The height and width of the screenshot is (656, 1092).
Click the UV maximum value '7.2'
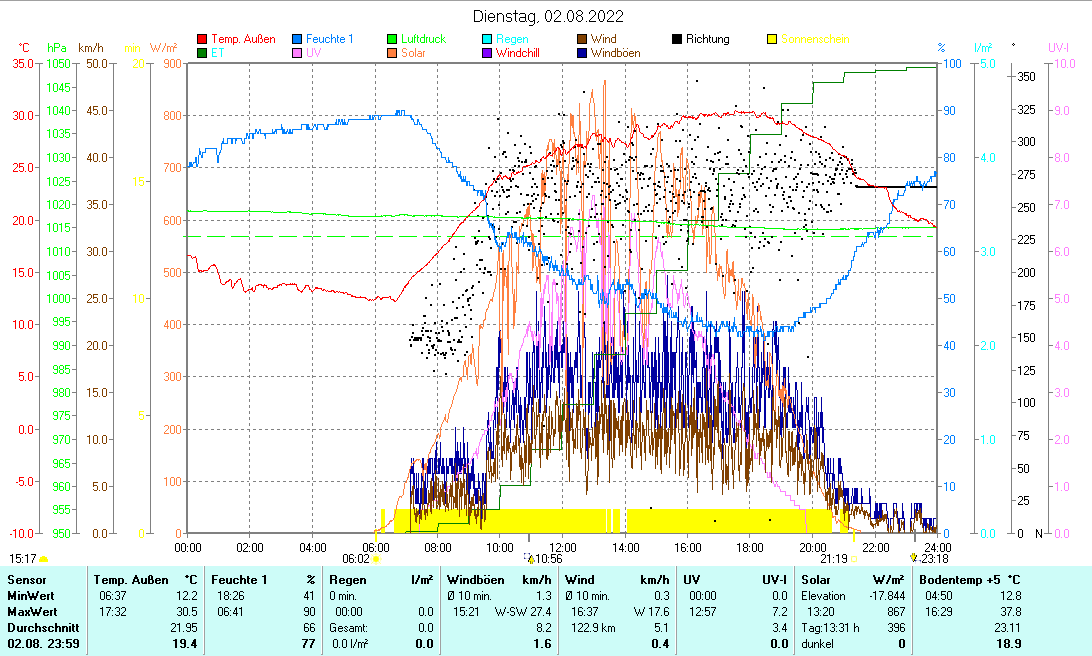click(780, 612)
